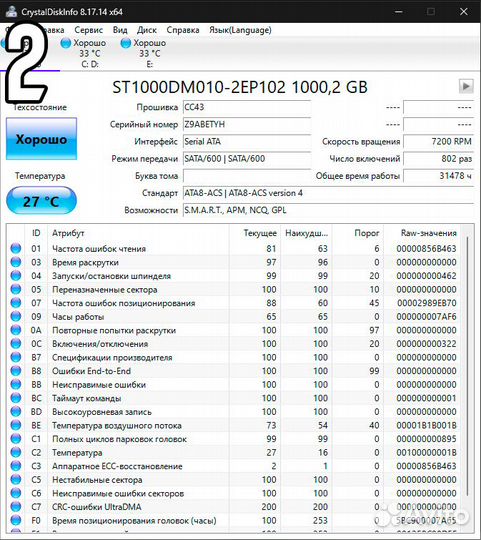Click CrystalDiskInfo title bar app icon
The width and height of the screenshot is (481, 540).
point(11,11)
